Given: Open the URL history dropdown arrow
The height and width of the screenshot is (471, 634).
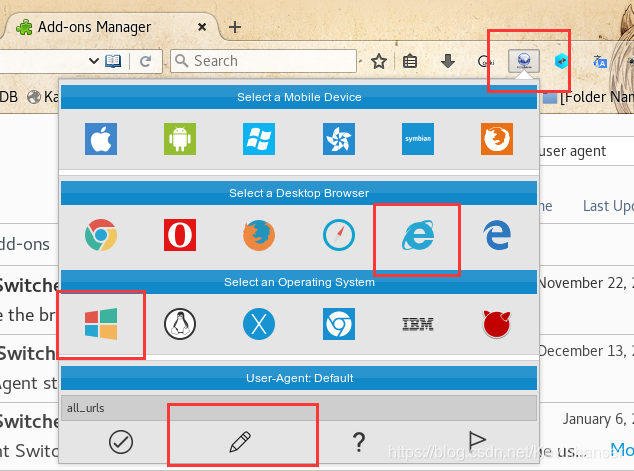Looking at the screenshot, I should click(x=94, y=61).
